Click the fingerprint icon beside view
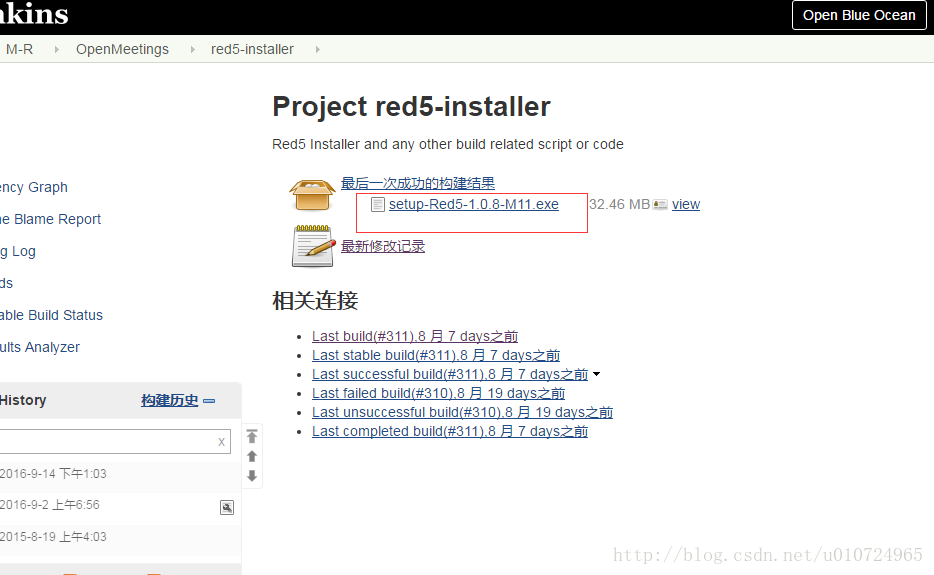Screen dimensions: 934x575 point(660,205)
